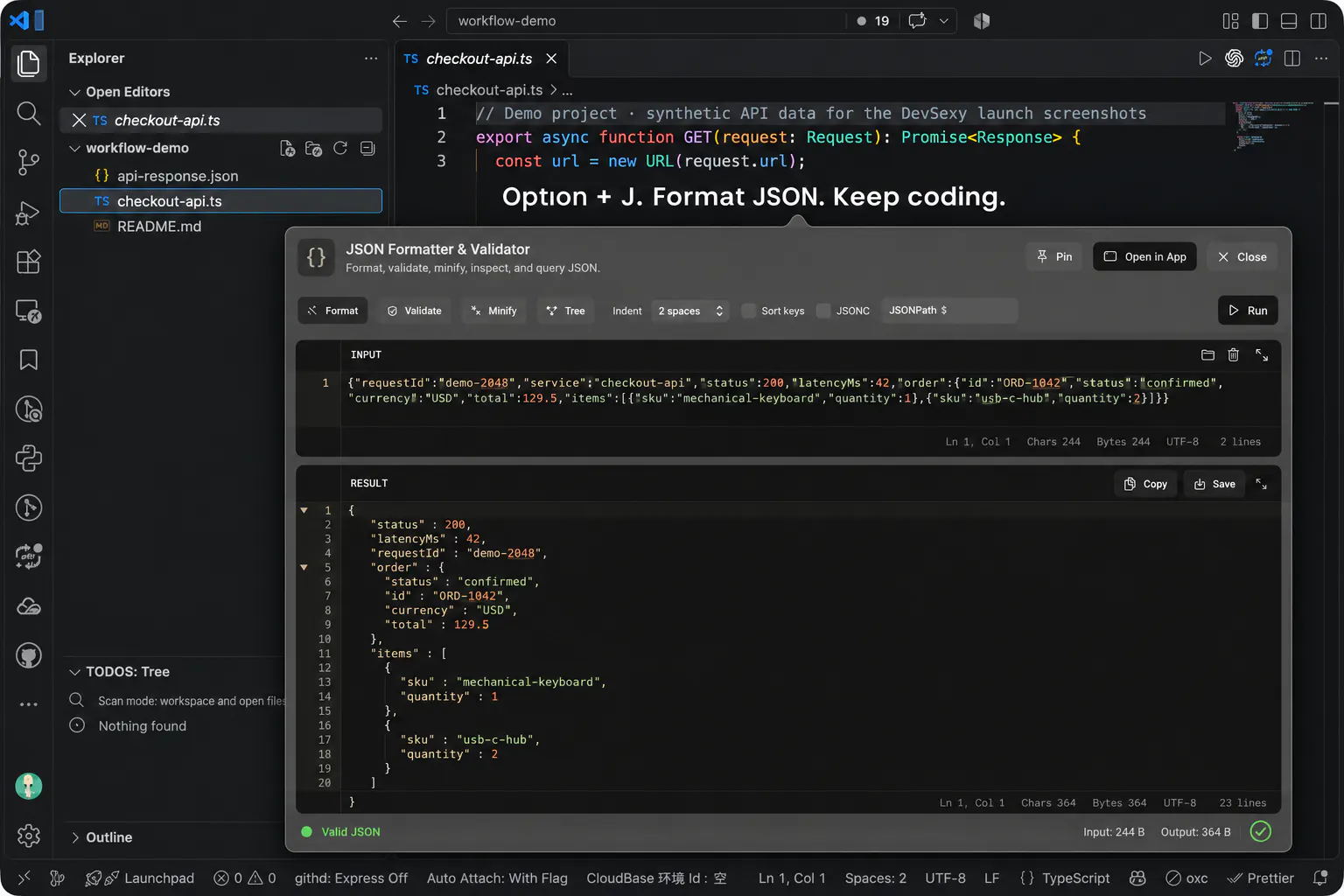
Task: Open the Python extension view
Action: click(29, 458)
